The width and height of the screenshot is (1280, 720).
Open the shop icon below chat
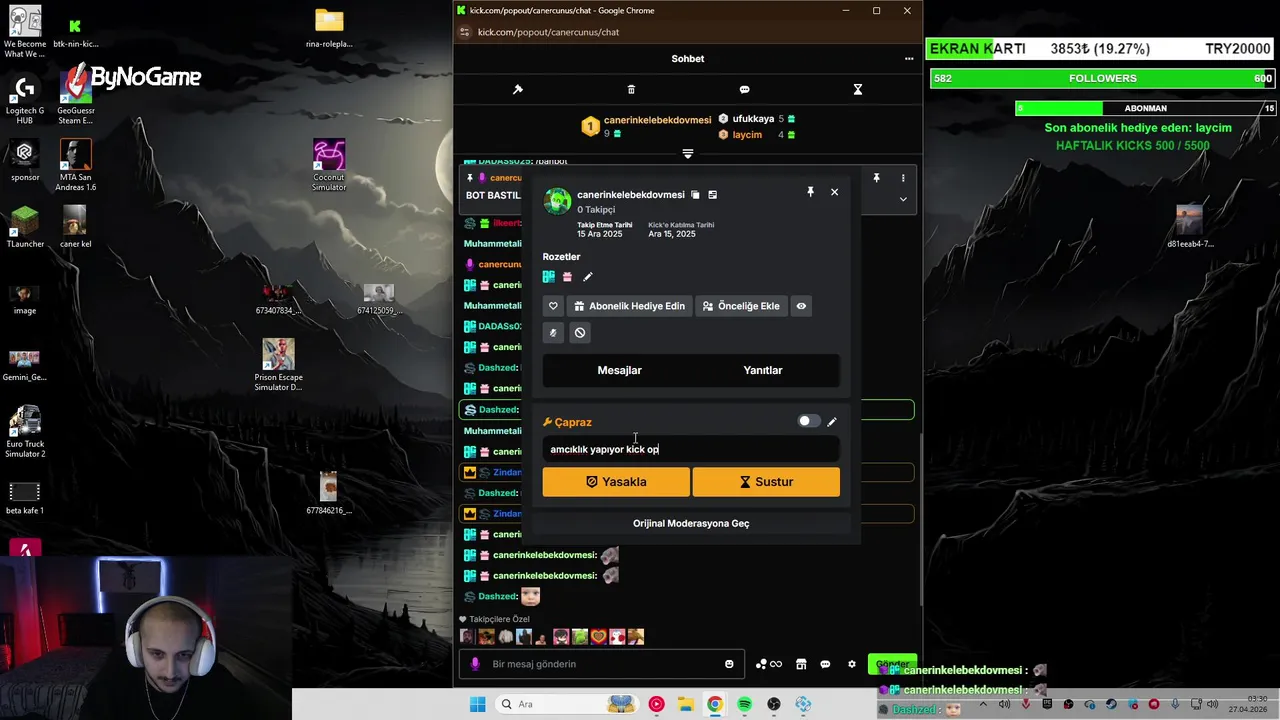tap(801, 664)
